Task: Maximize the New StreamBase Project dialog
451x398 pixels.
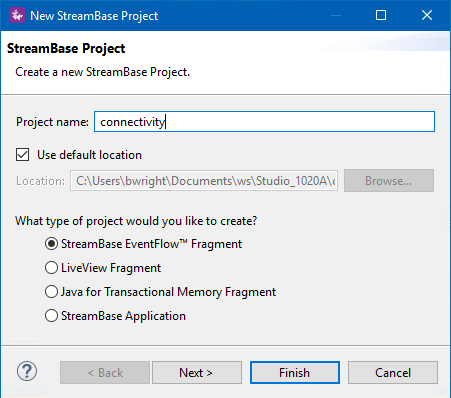Action: 381,15
